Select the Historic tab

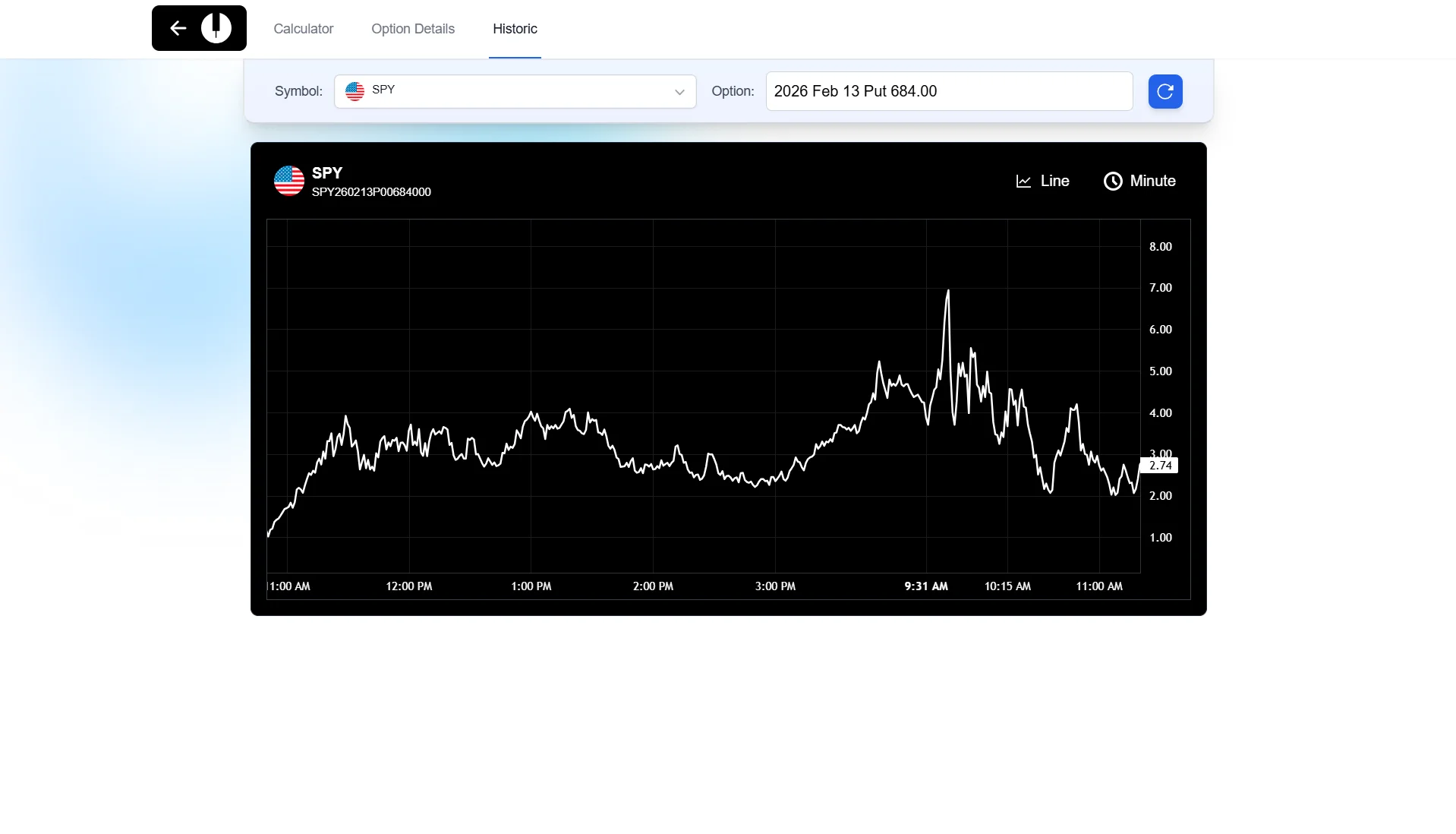click(515, 29)
